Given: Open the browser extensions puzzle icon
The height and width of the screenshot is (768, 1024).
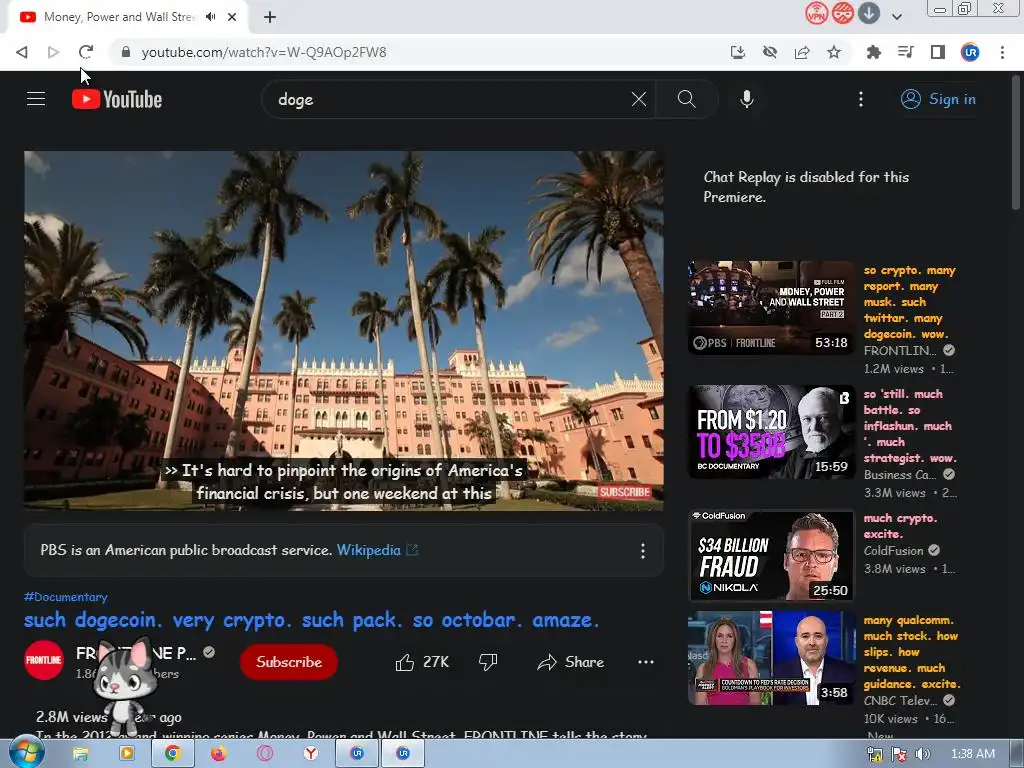Looking at the screenshot, I should click(873, 52).
